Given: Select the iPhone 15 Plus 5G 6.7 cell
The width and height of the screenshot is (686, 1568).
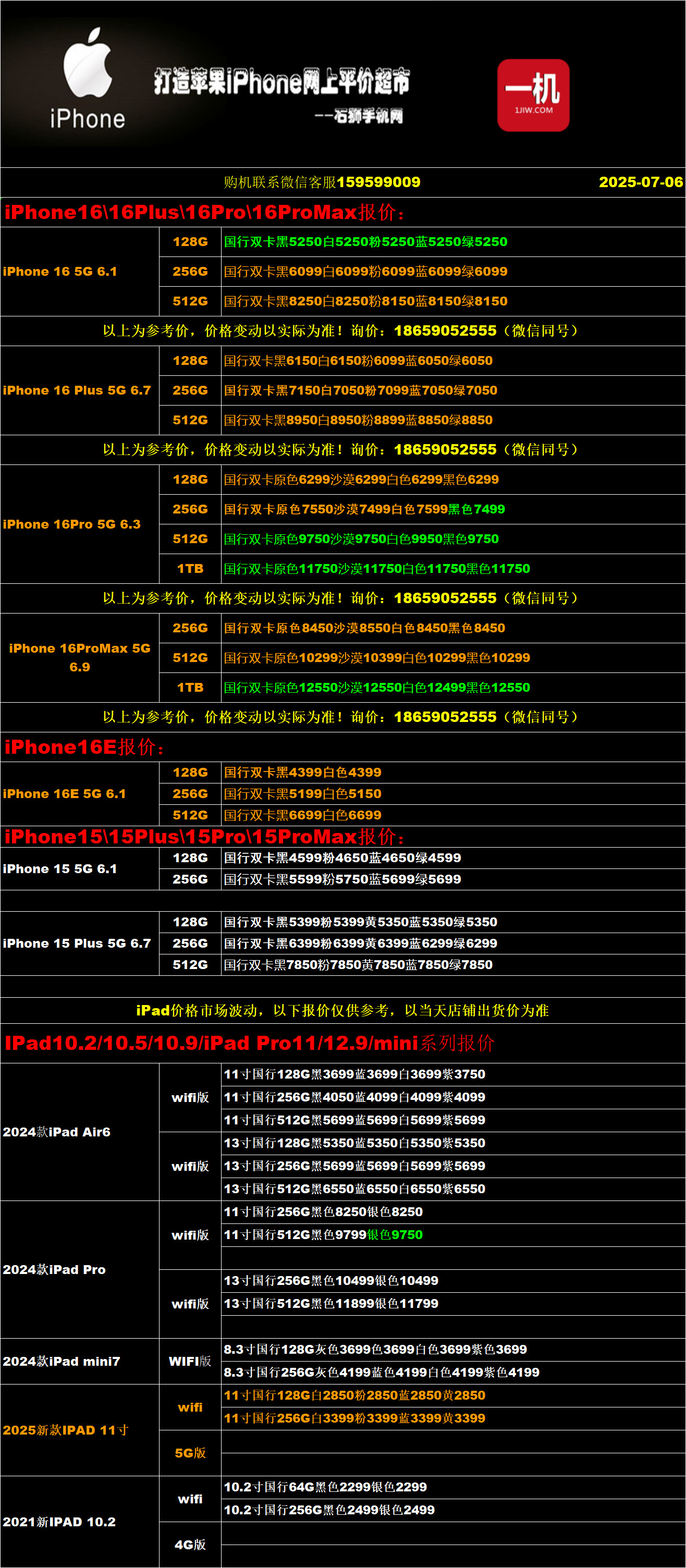Looking at the screenshot, I should tap(80, 944).
